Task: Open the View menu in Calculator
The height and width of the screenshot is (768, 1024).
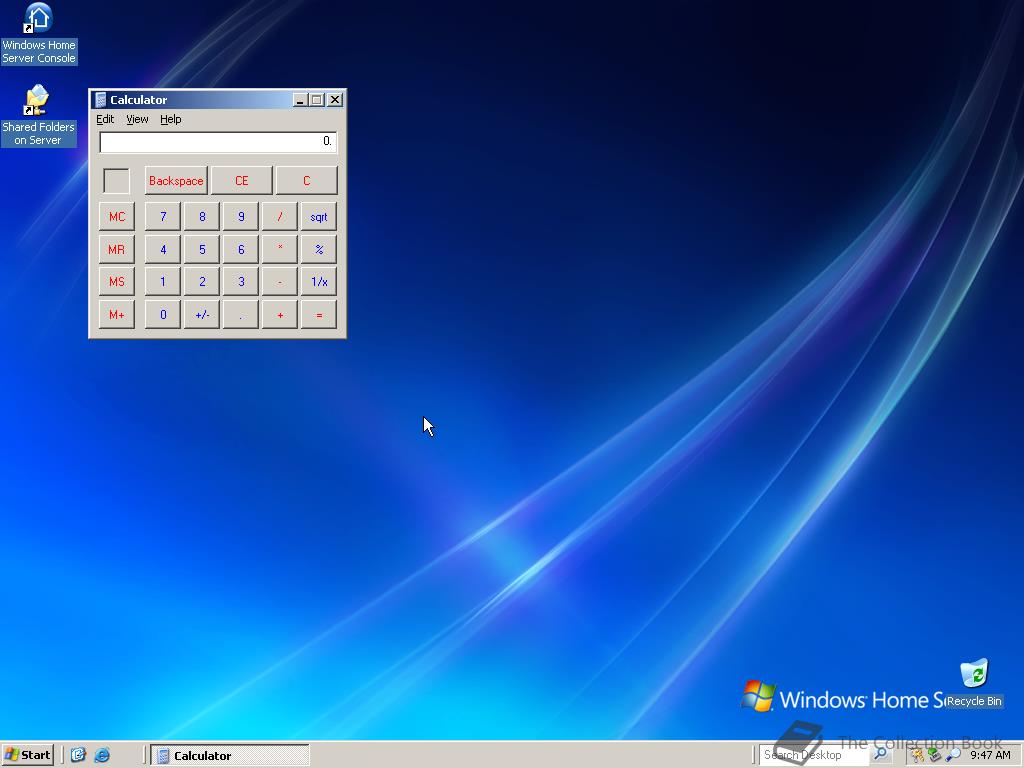Action: (137, 119)
